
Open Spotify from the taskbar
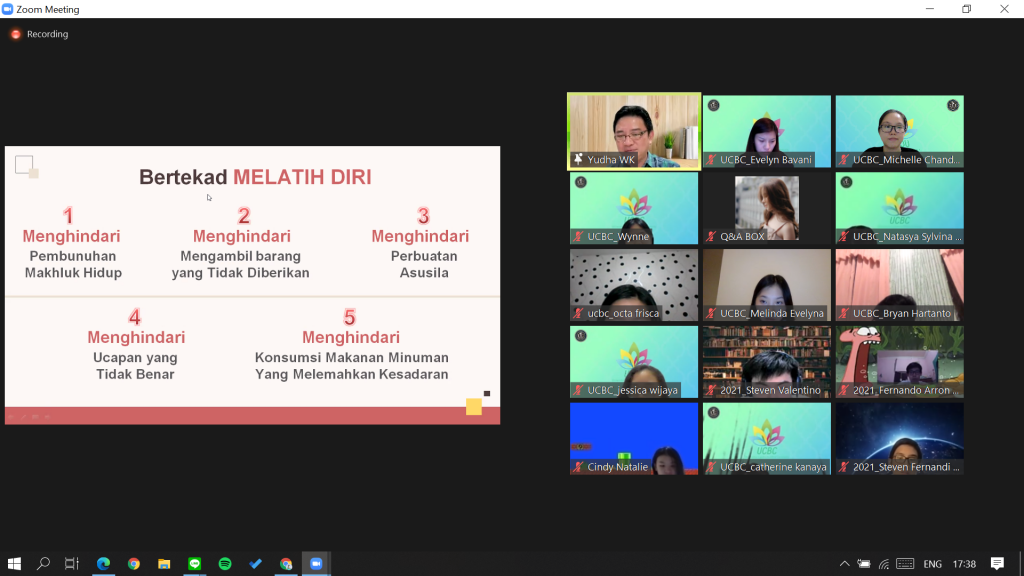point(225,564)
